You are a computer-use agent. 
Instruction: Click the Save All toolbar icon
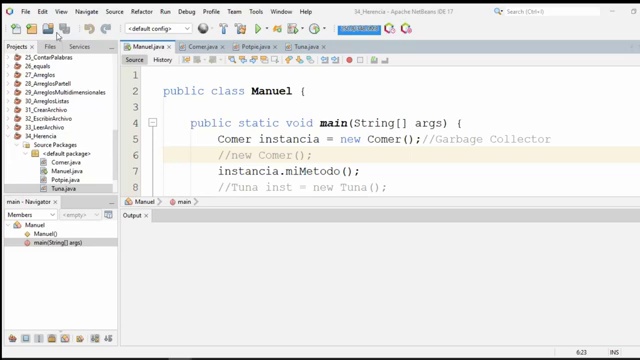pyautogui.click(x=64, y=29)
